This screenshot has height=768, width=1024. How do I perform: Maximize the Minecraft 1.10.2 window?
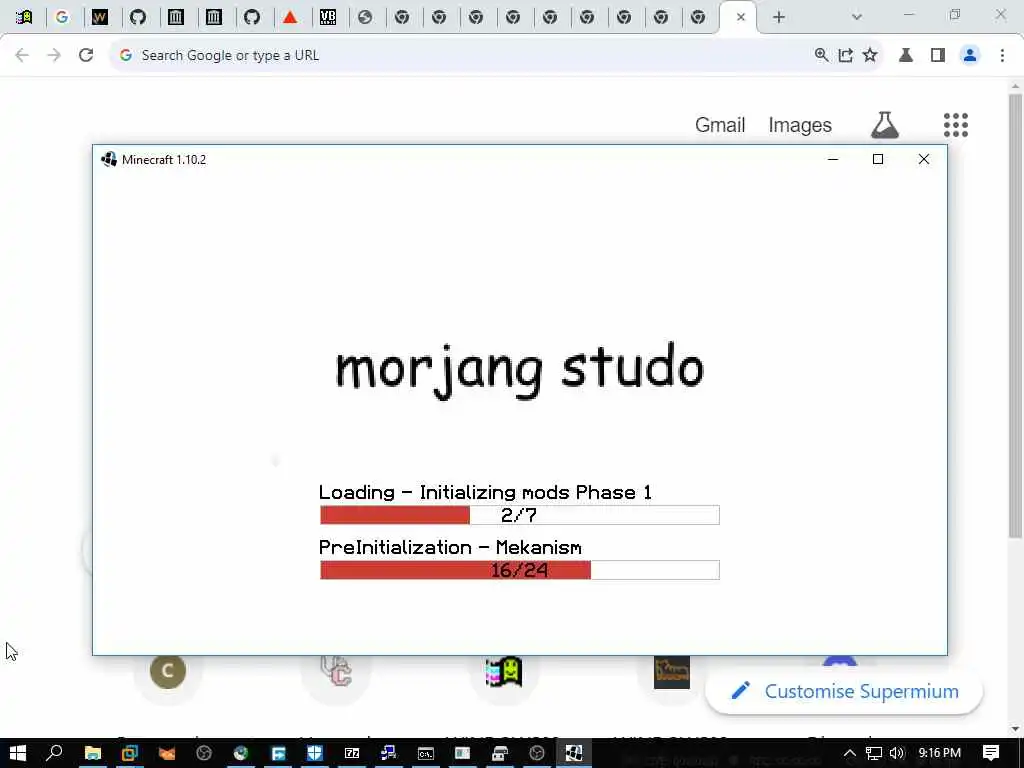[878, 159]
